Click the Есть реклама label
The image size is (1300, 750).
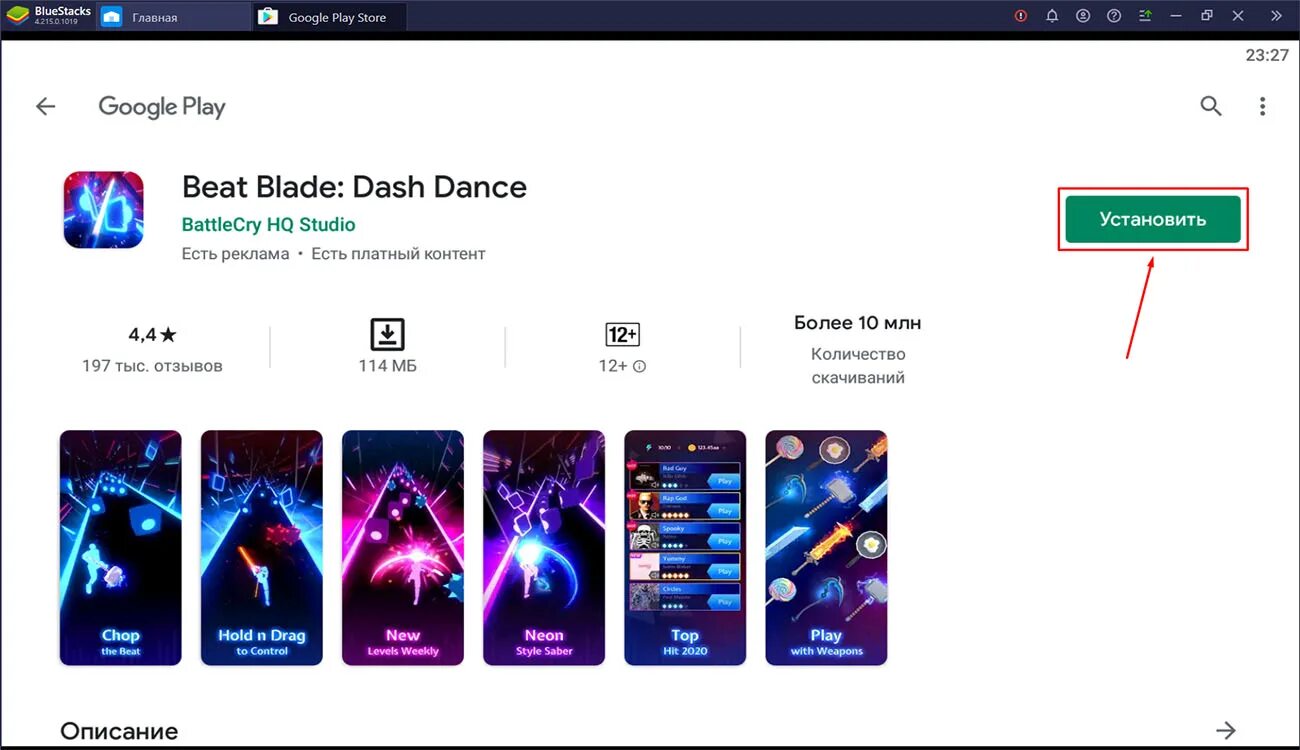point(235,254)
